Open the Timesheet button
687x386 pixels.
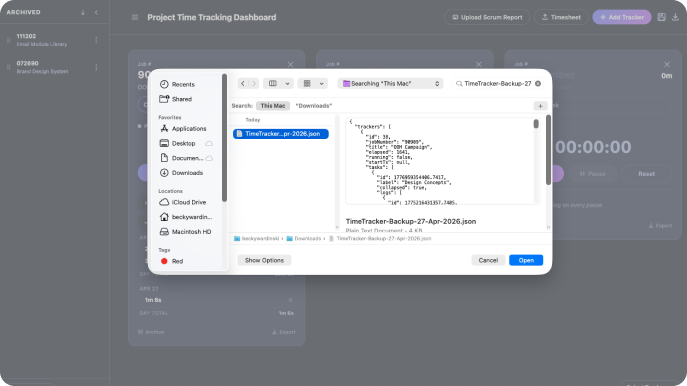tap(561, 17)
